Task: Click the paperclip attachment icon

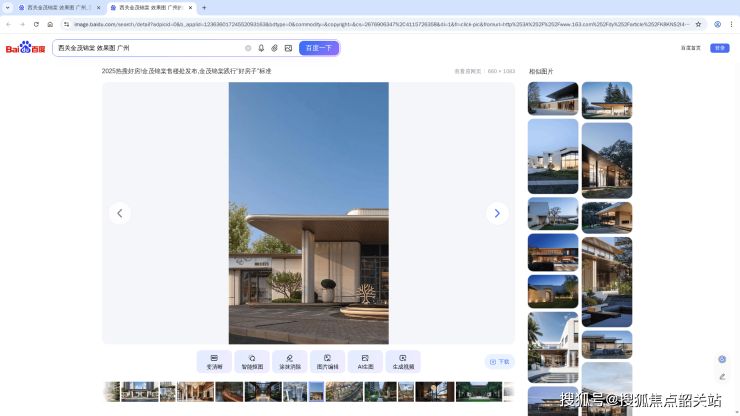Action: click(x=274, y=48)
